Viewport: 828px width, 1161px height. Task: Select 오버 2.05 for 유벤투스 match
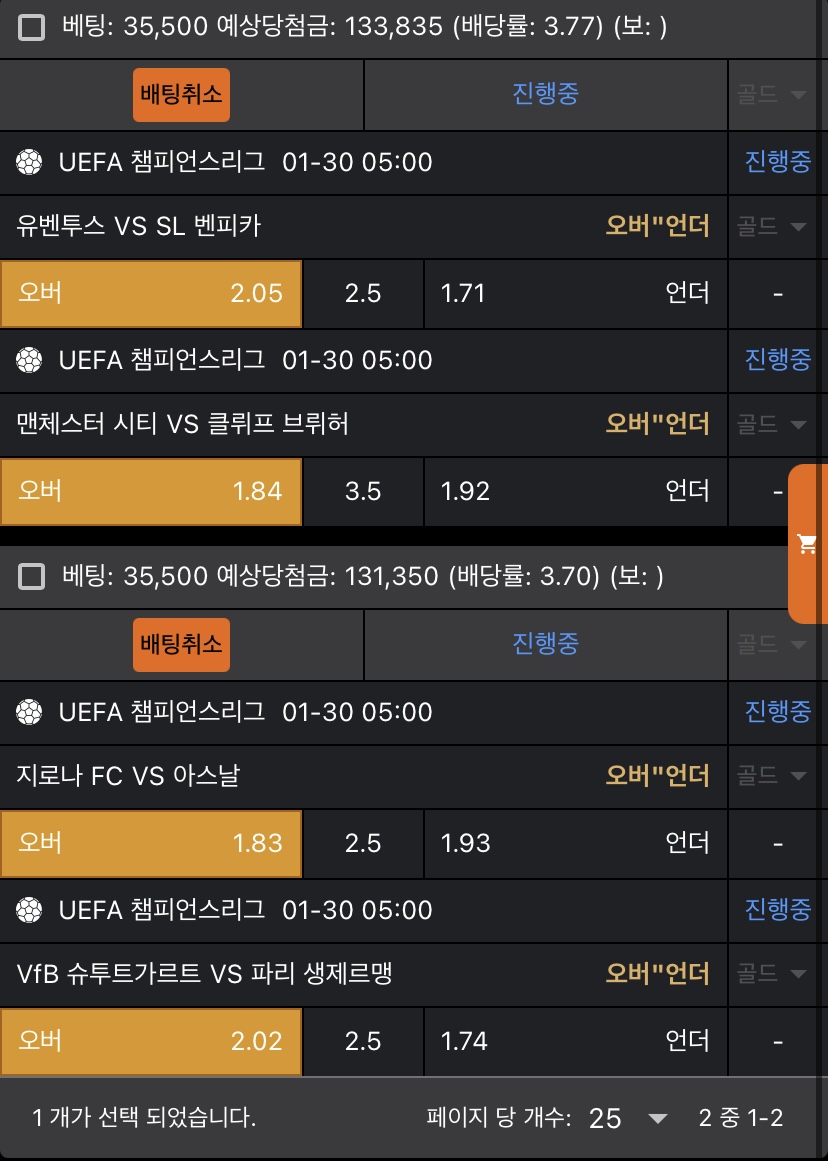point(151,293)
